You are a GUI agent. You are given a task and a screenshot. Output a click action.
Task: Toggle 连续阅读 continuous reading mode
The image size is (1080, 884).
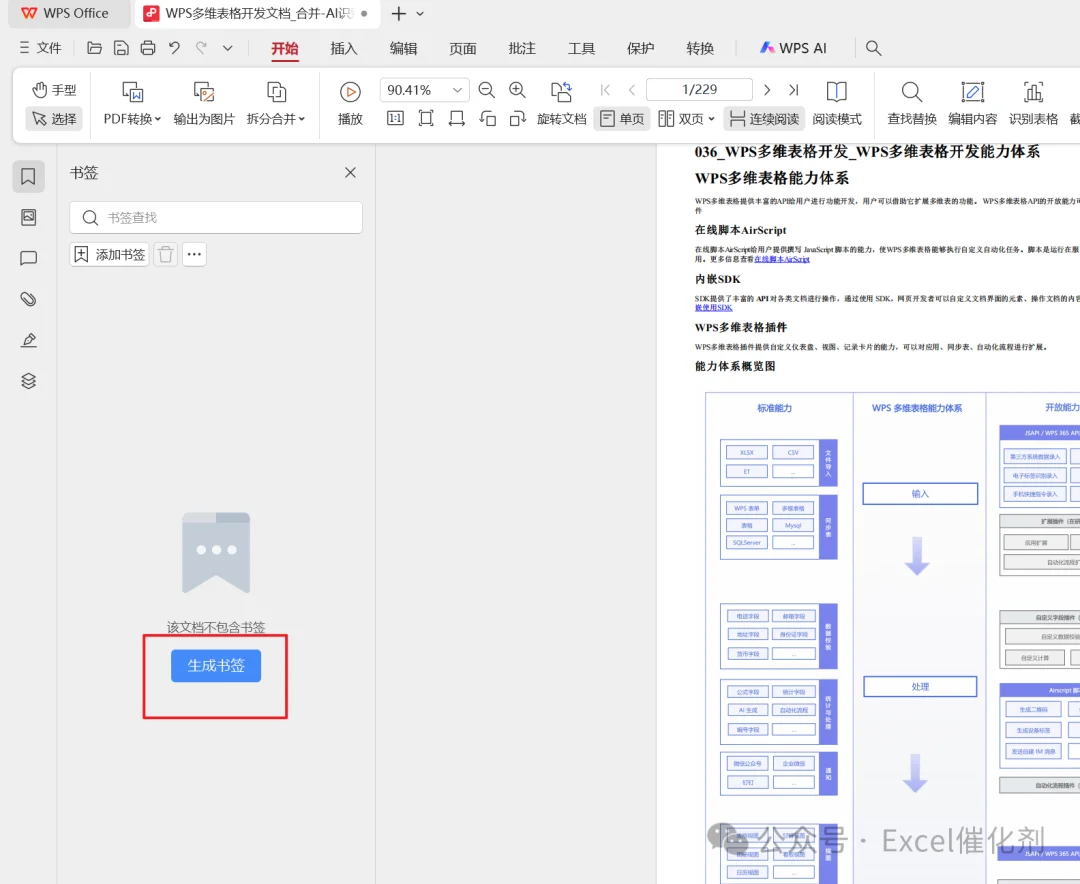coord(765,119)
